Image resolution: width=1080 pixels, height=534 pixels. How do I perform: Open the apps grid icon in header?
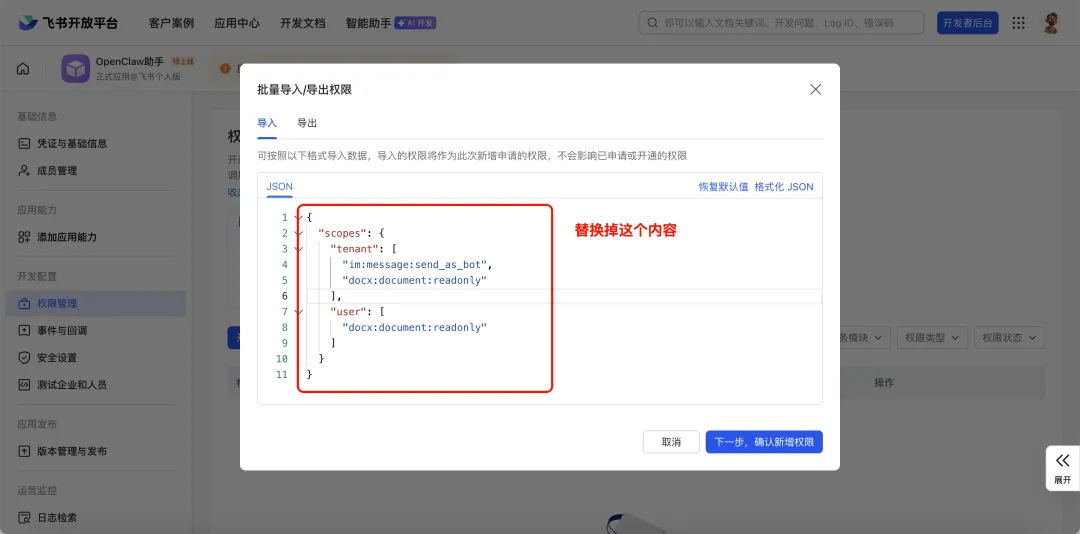pos(1018,23)
